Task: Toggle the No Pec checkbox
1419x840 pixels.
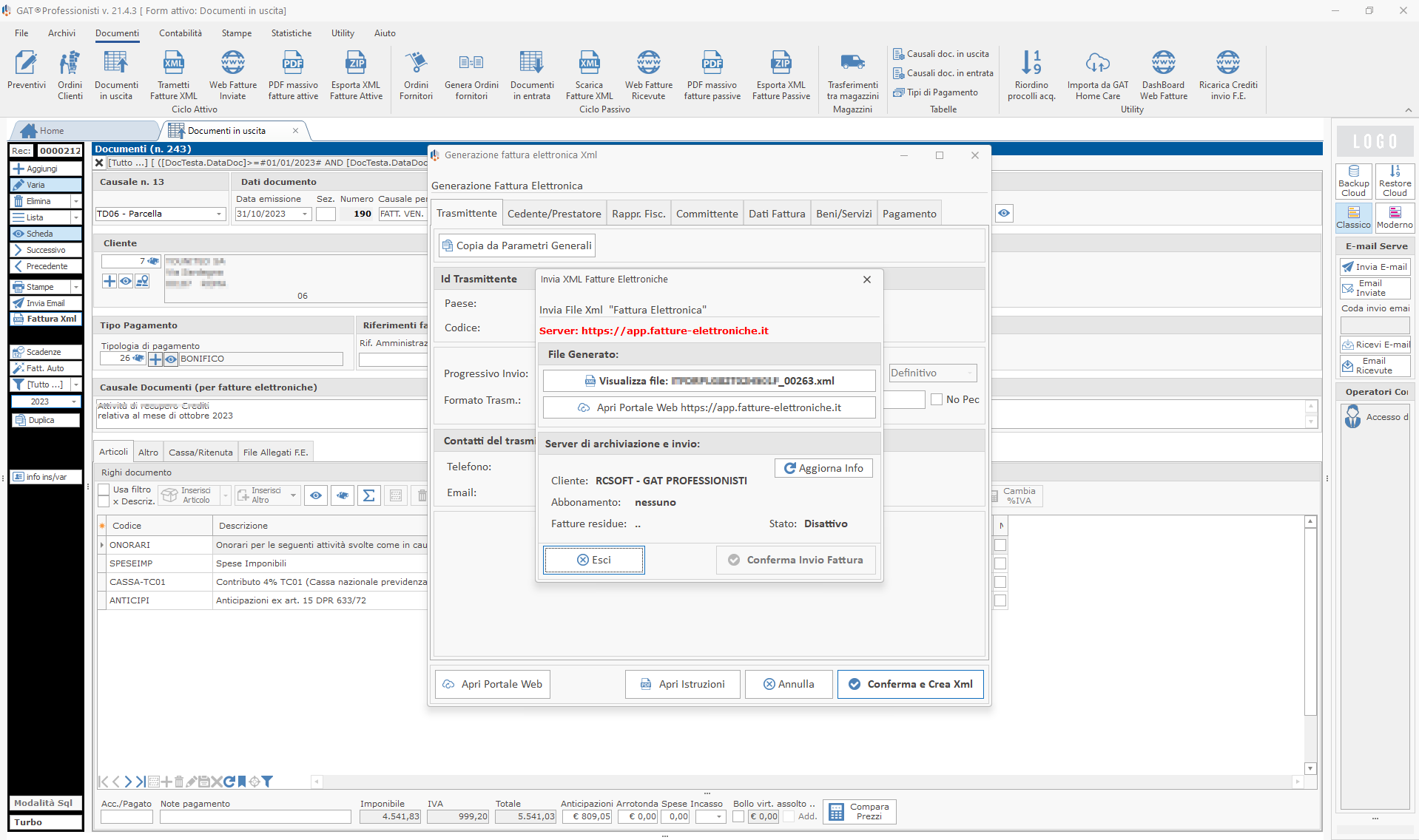Action: [x=937, y=399]
